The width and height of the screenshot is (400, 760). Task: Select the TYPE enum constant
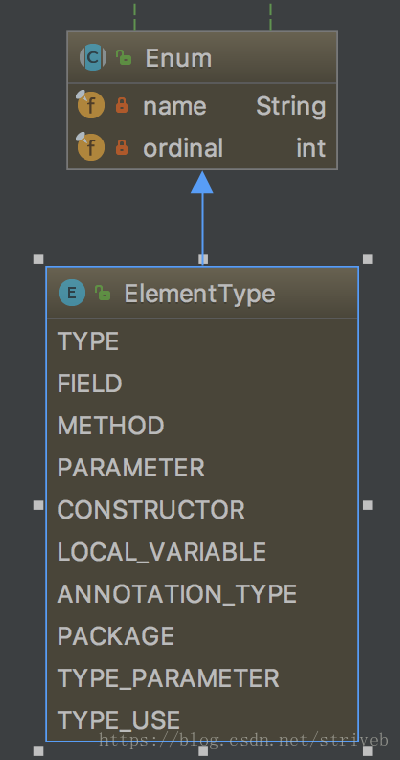point(88,341)
